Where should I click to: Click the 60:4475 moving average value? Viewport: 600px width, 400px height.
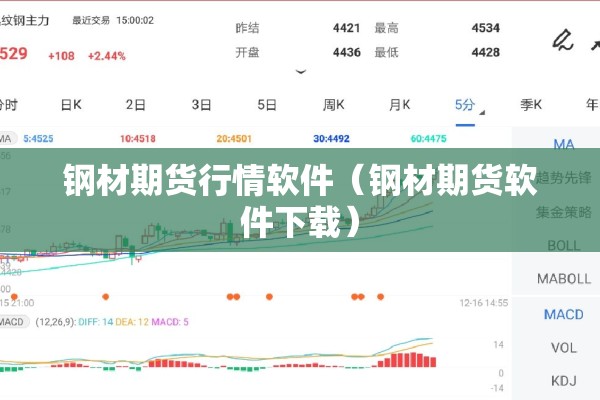429,139
